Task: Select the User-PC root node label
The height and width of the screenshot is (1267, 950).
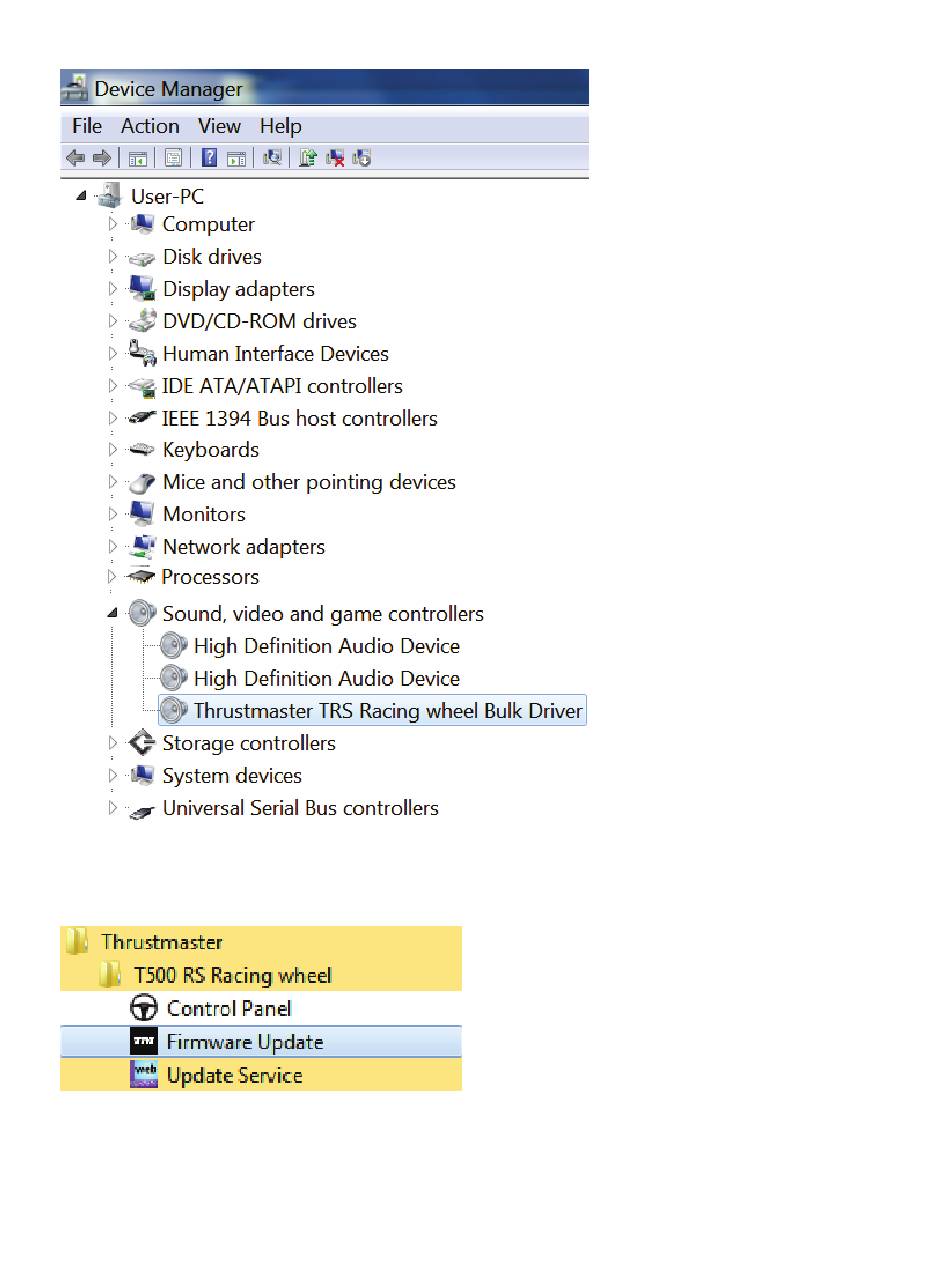Action: click(167, 196)
